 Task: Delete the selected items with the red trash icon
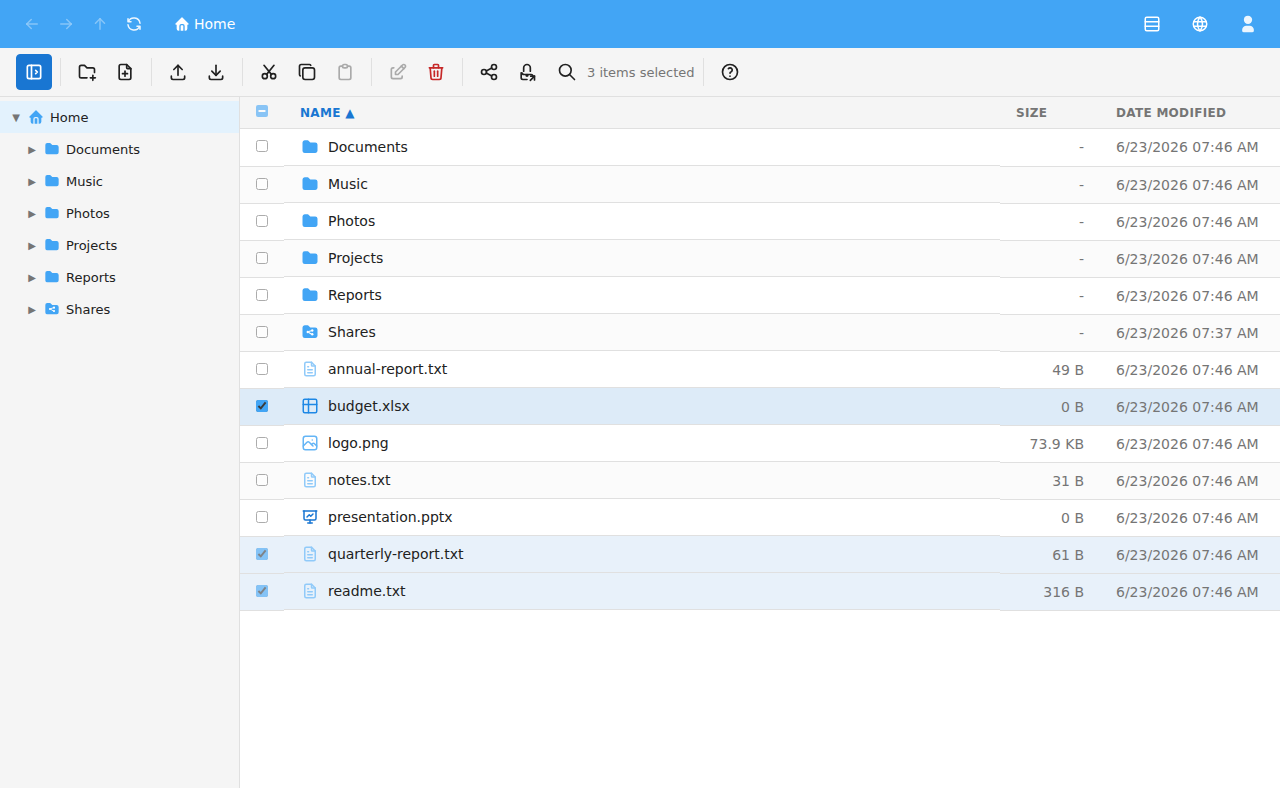(x=436, y=72)
